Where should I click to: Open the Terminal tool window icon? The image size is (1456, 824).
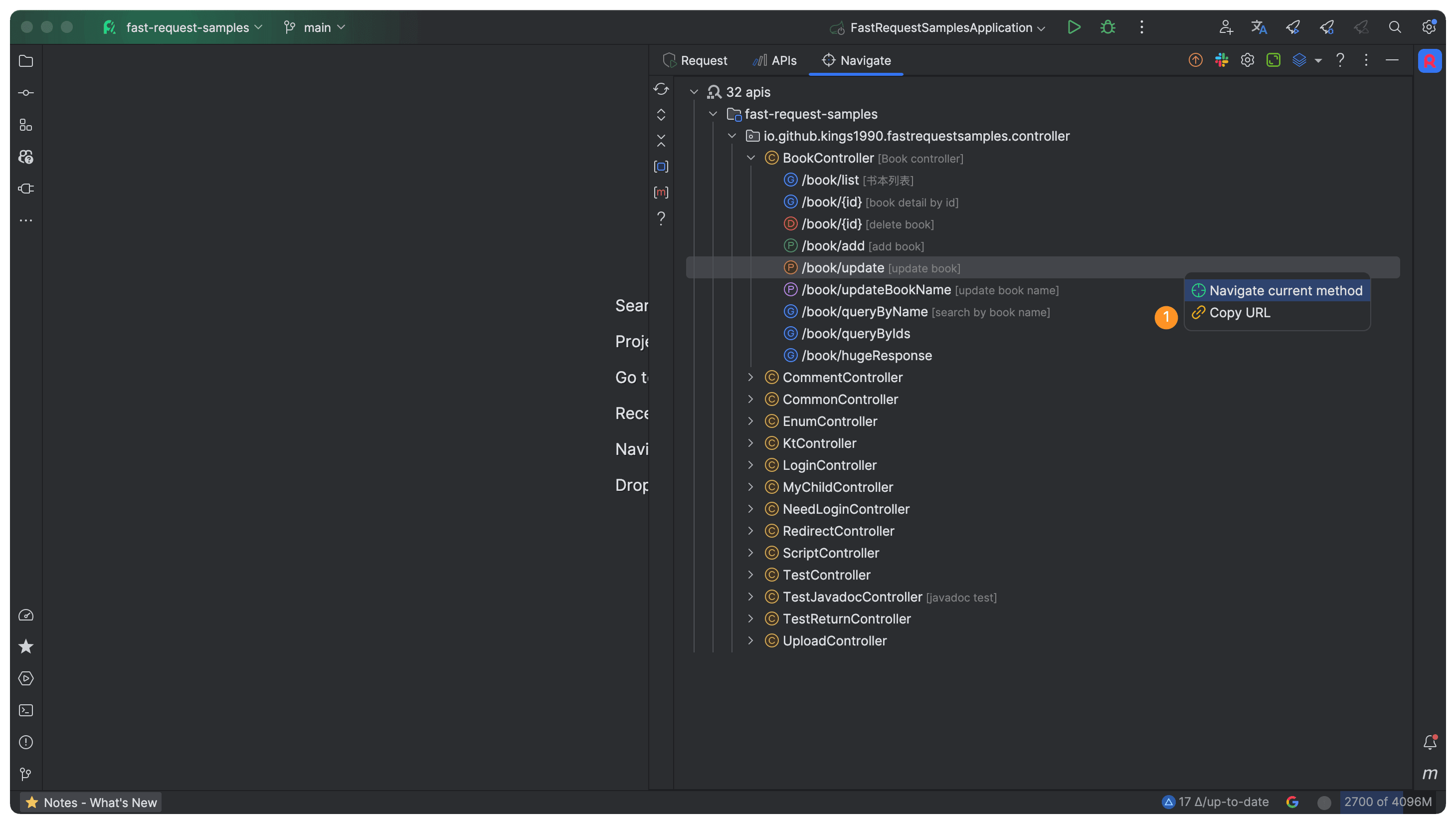26,710
